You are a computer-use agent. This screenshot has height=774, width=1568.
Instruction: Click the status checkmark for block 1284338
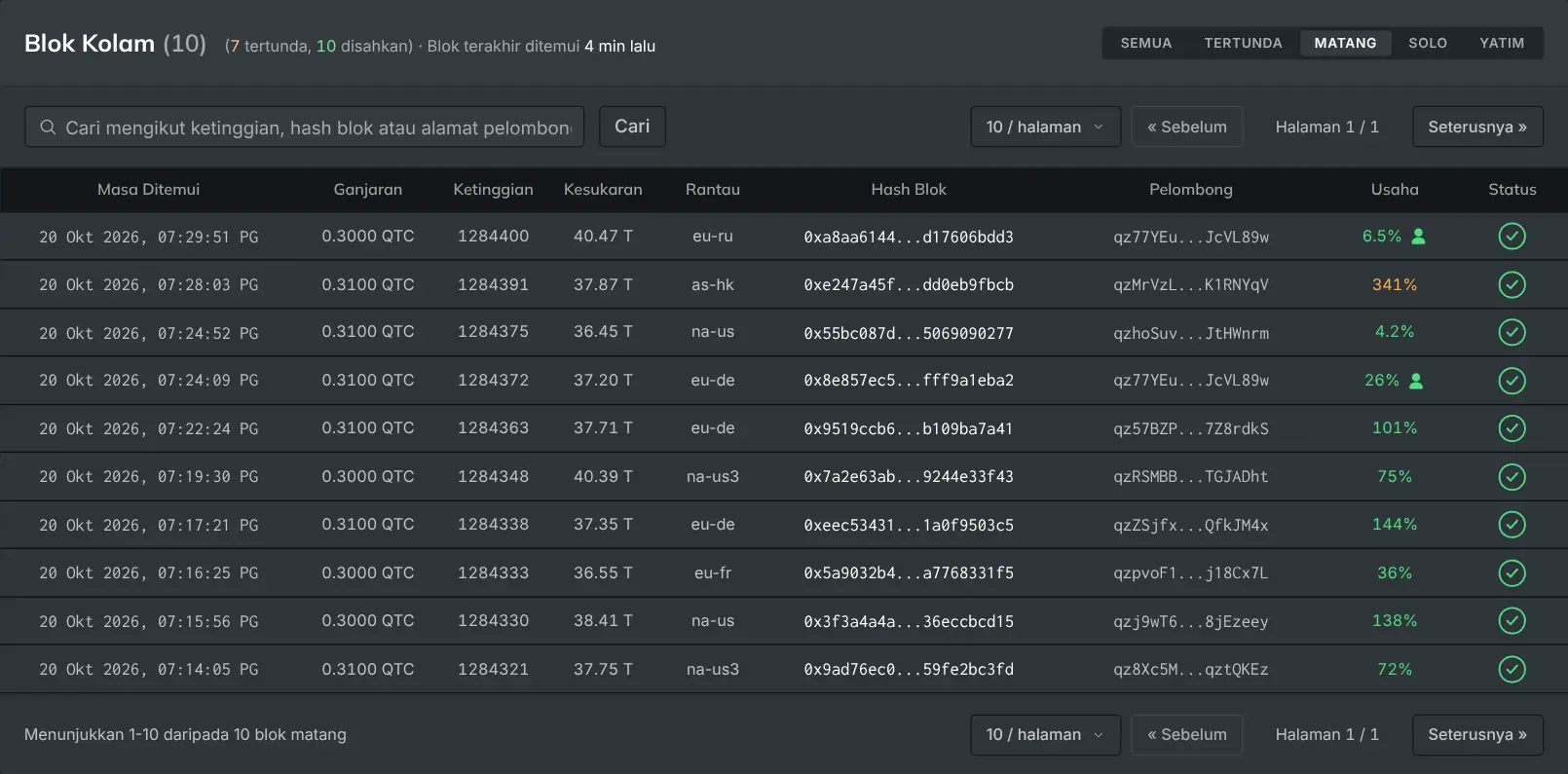pos(1512,525)
